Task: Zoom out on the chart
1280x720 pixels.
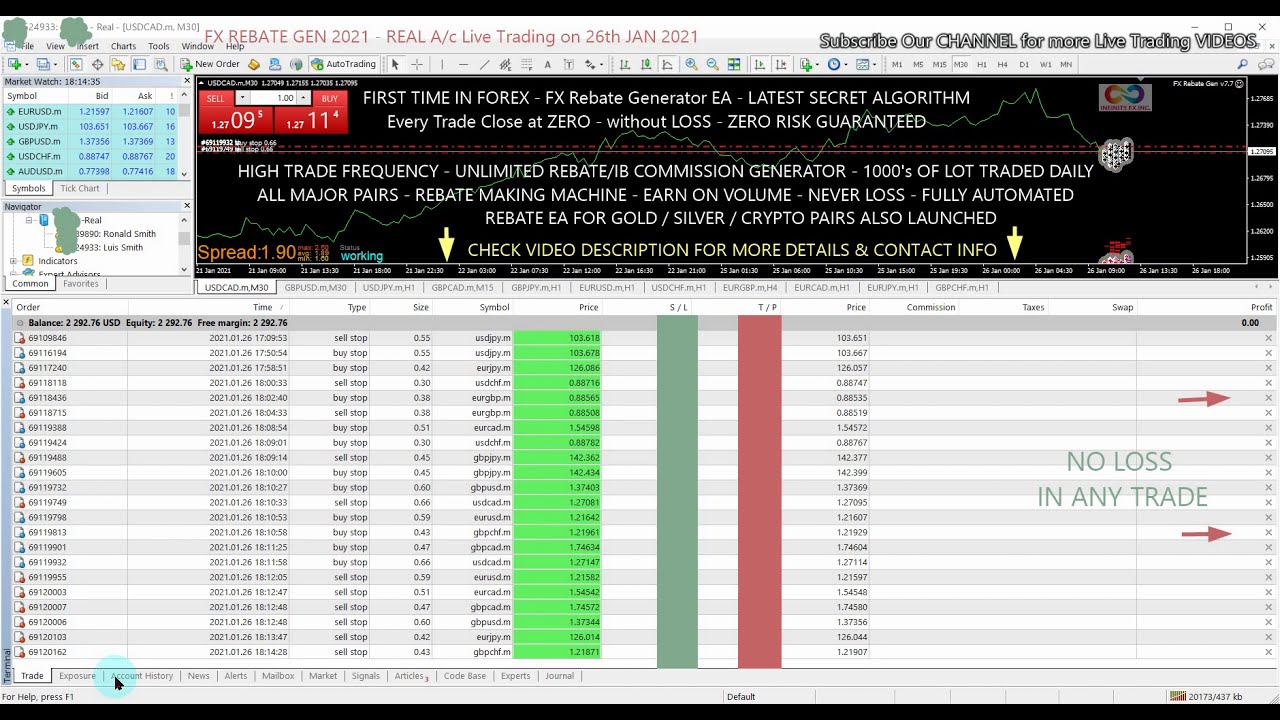Action: point(712,64)
